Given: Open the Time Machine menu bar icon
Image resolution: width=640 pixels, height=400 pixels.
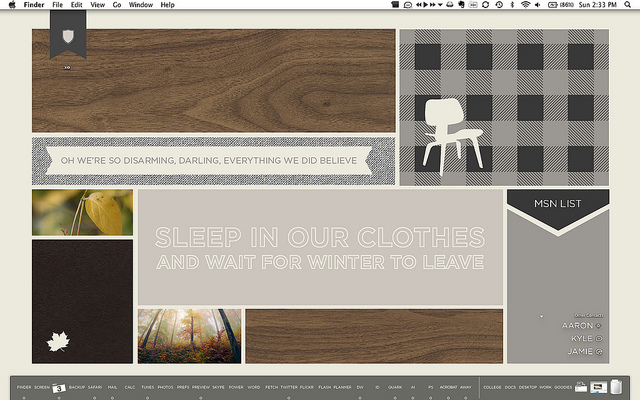Looking at the screenshot, I should pos(499,4).
